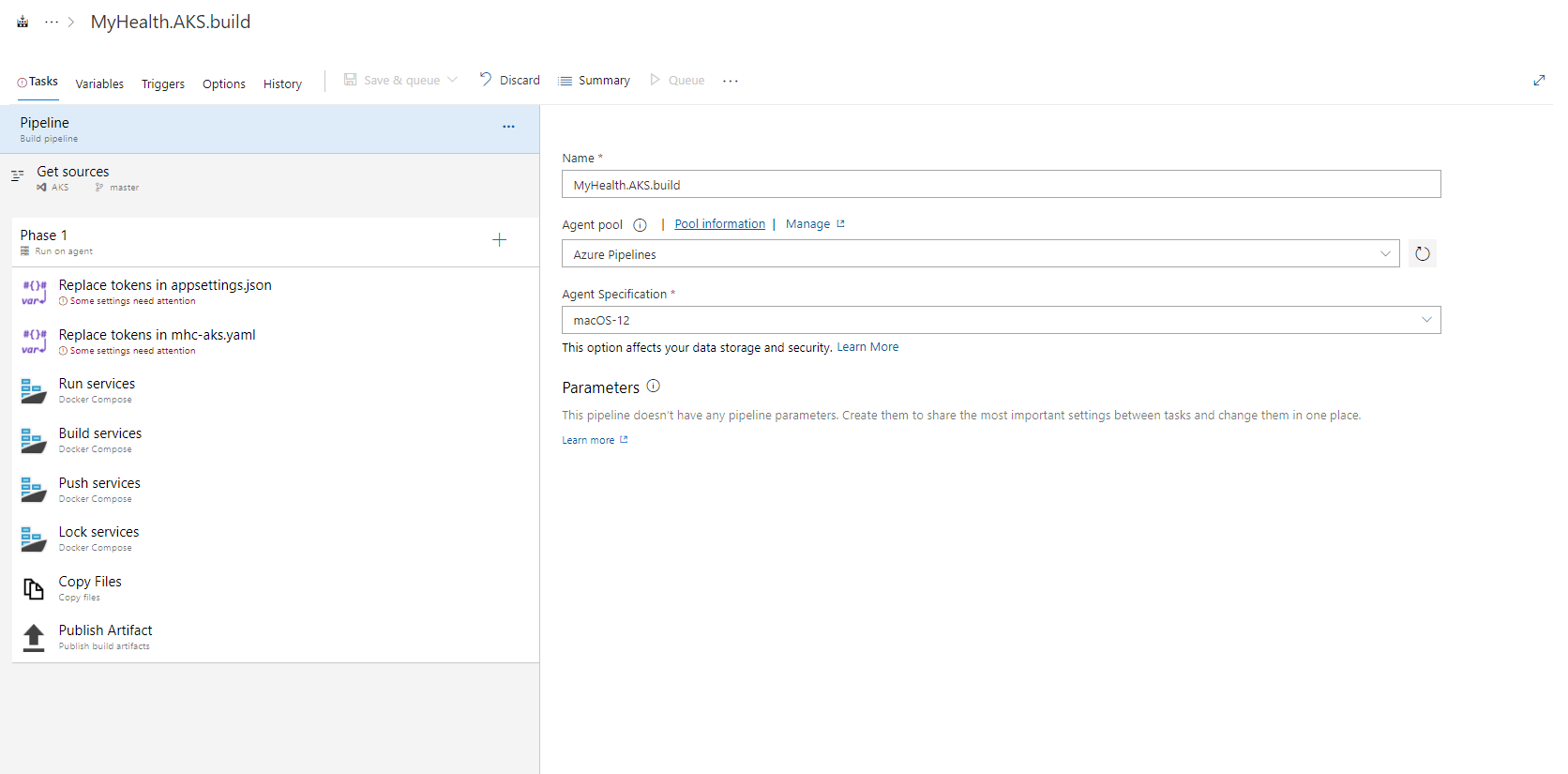This screenshot has height=774, width=1568.
Task: Select the Run services task
Action: click(276, 390)
